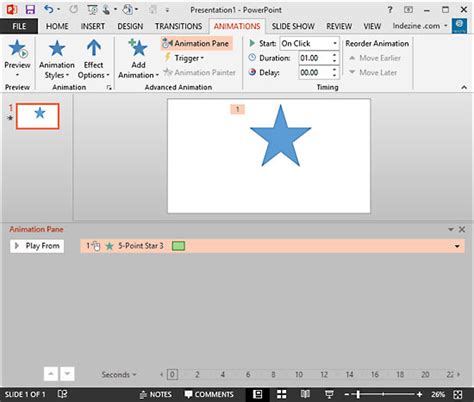Open the PowerPoint Help question mark
This screenshot has height=402, width=474.
pyautogui.click(x=390, y=10)
